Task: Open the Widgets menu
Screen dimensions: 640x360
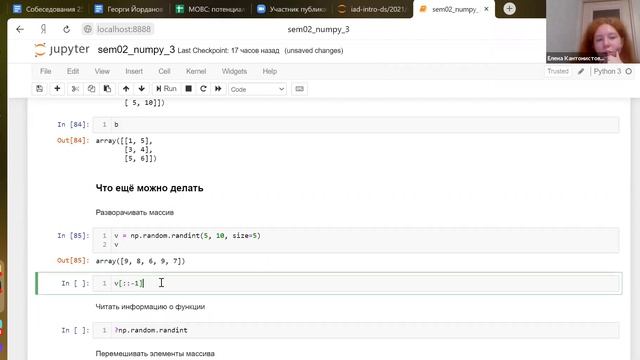Action: pyautogui.click(x=234, y=71)
